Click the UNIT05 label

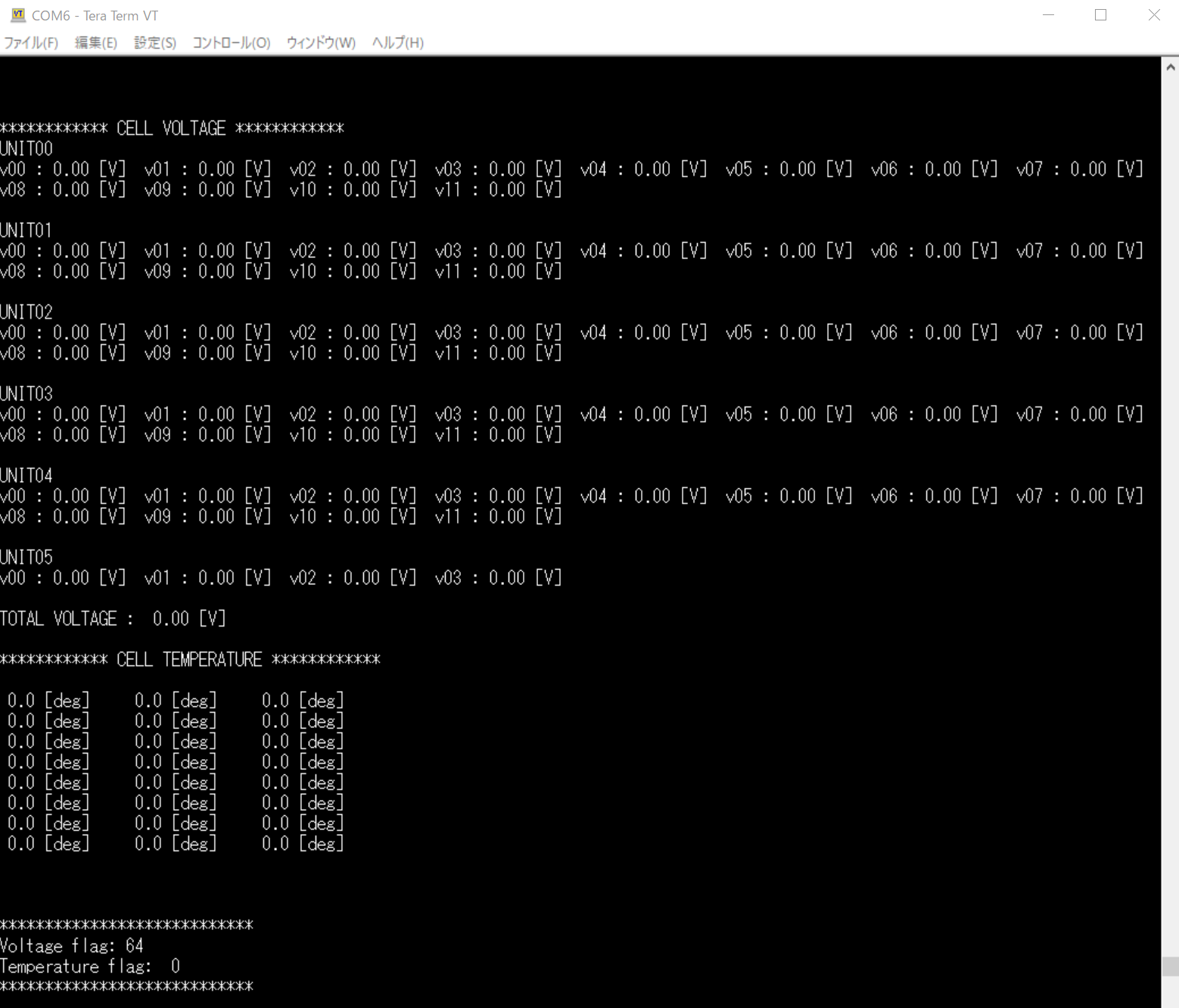click(x=26, y=557)
